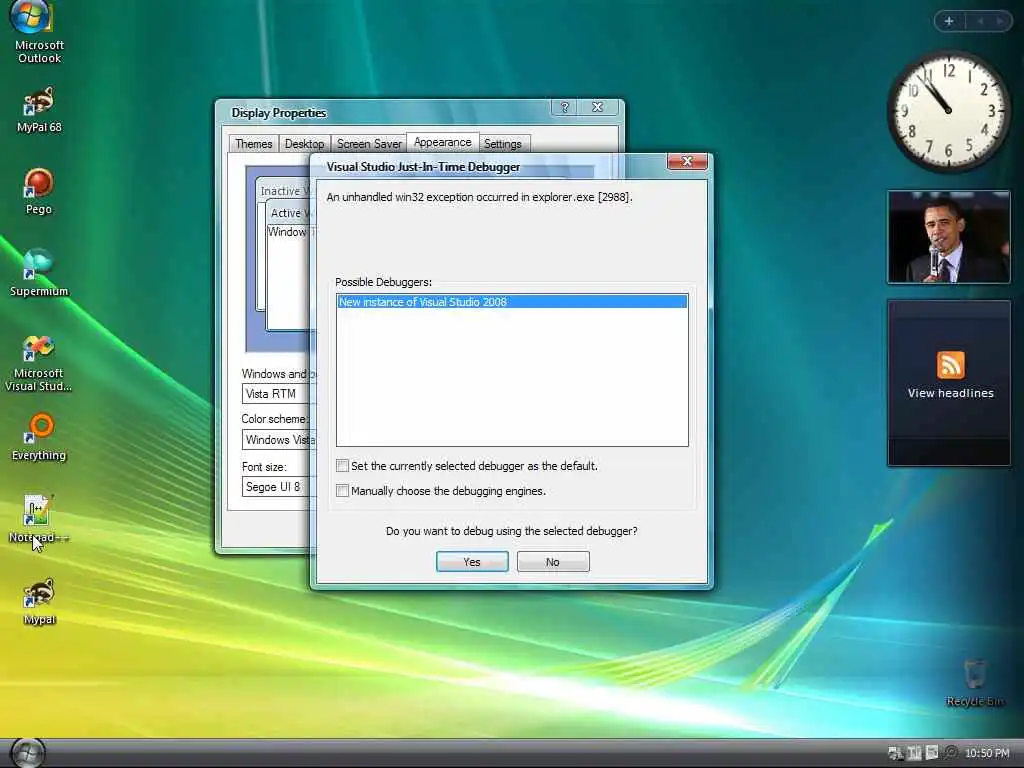Click Yes to debug explorer.exe
The height and width of the screenshot is (768, 1024).
pos(472,562)
